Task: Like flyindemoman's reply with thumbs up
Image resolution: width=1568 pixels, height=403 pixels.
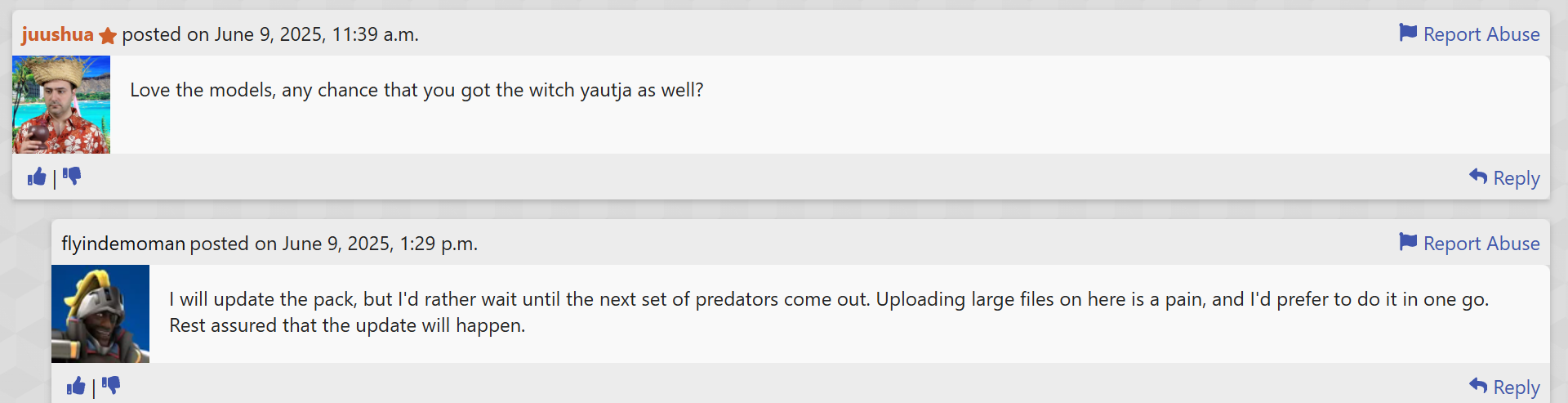Action: click(76, 386)
